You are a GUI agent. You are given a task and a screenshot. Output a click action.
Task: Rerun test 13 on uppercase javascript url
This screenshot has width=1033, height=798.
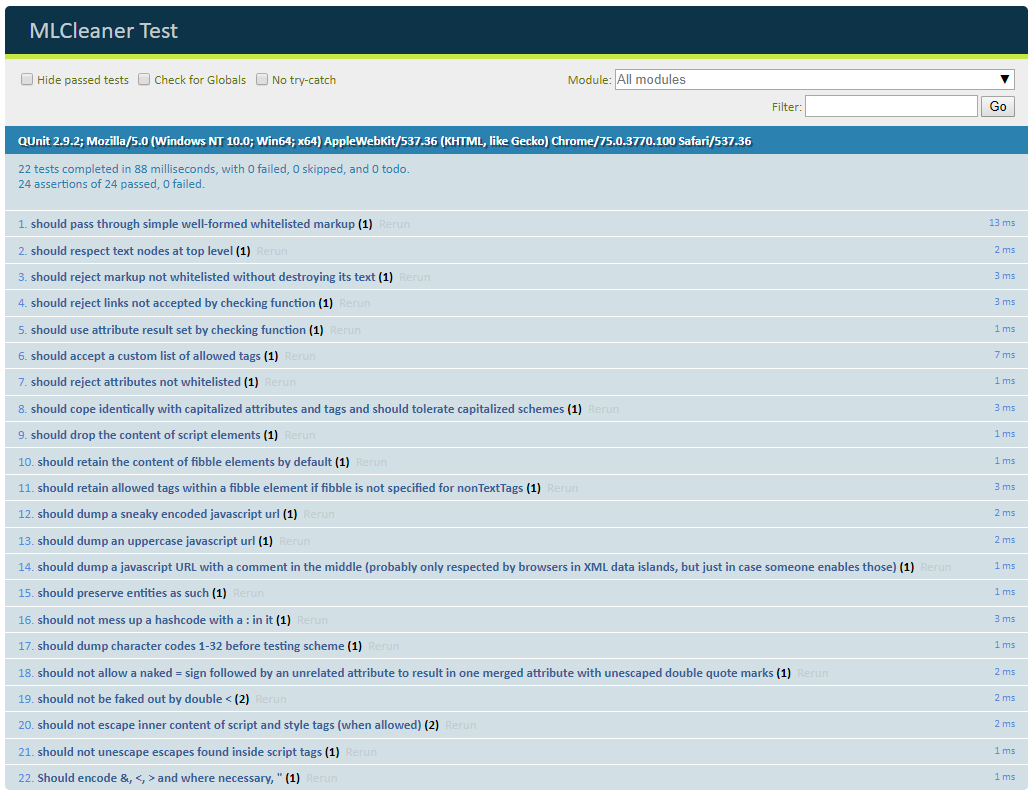tap(294, 541)
